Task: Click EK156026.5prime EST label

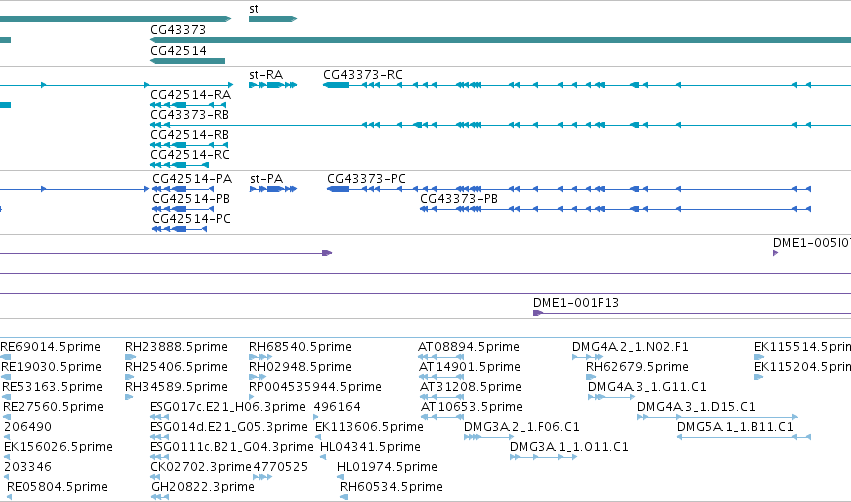Action: (x=59, y=447)
